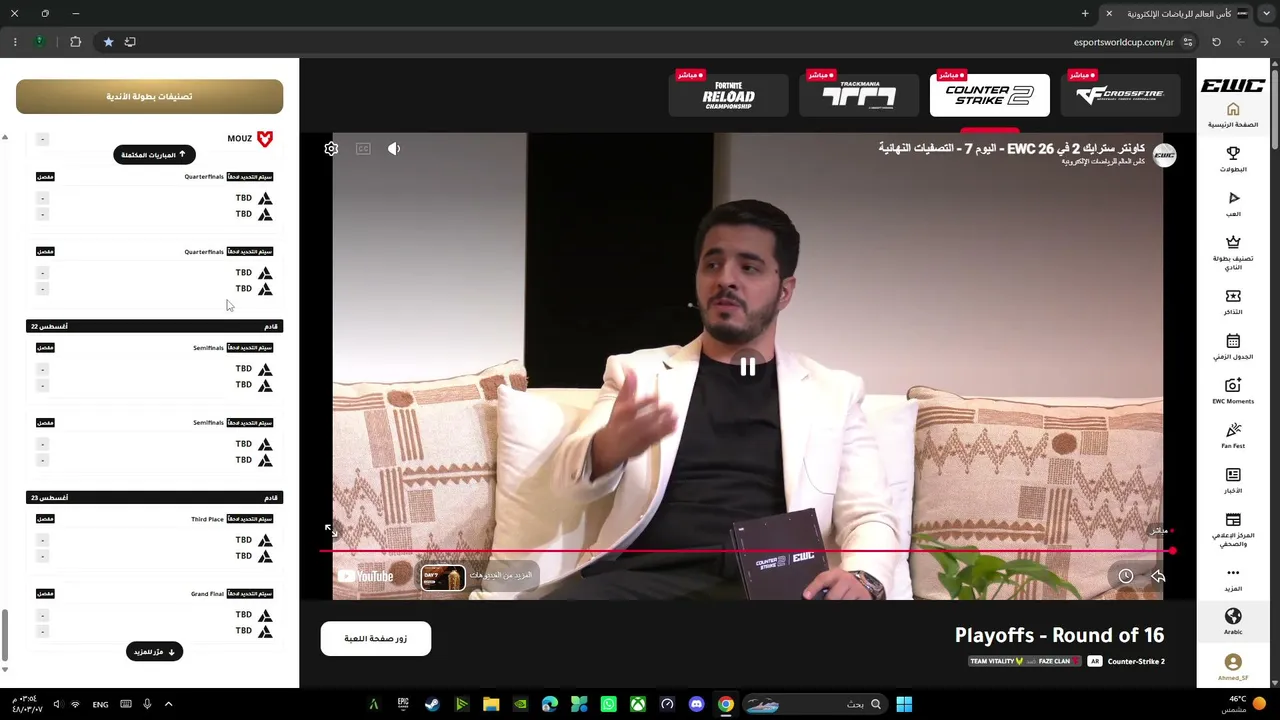Image resolution: width=1280 pixels, height=720 pixels.
Task: Click the red live progress bar
Action: (x=748, y=551)
